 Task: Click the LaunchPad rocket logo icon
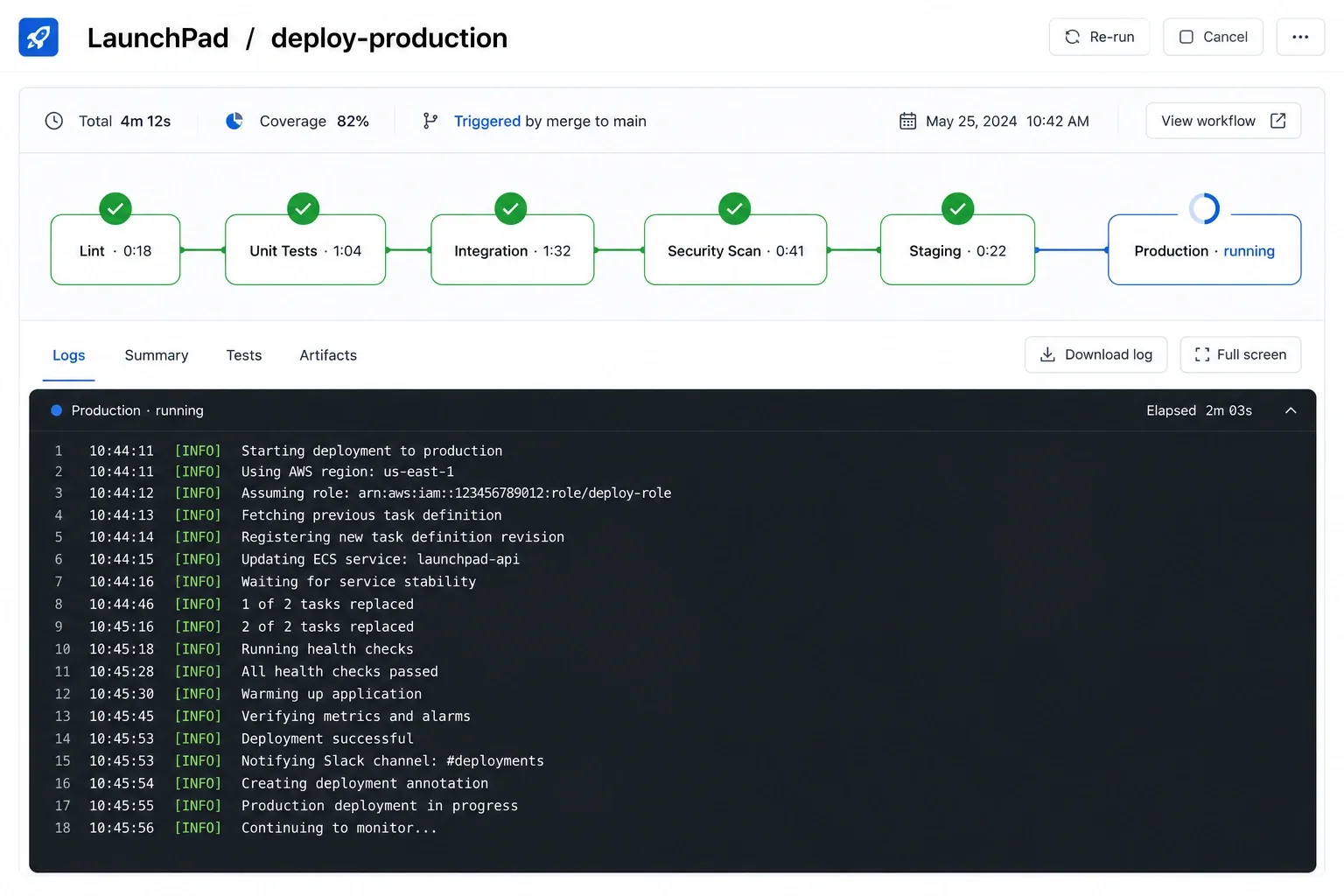38,38
